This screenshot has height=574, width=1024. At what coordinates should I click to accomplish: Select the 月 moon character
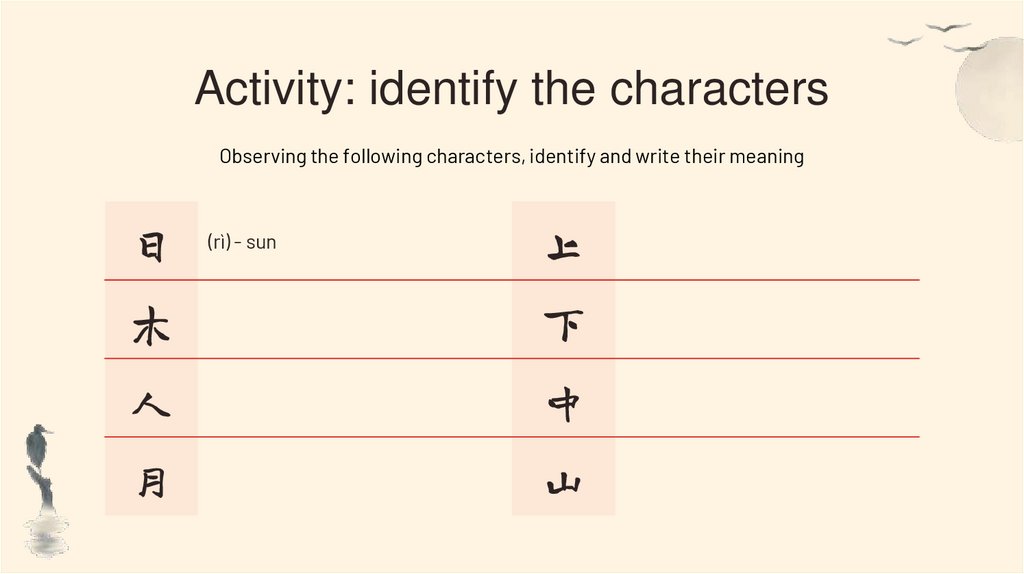(151, 484)
